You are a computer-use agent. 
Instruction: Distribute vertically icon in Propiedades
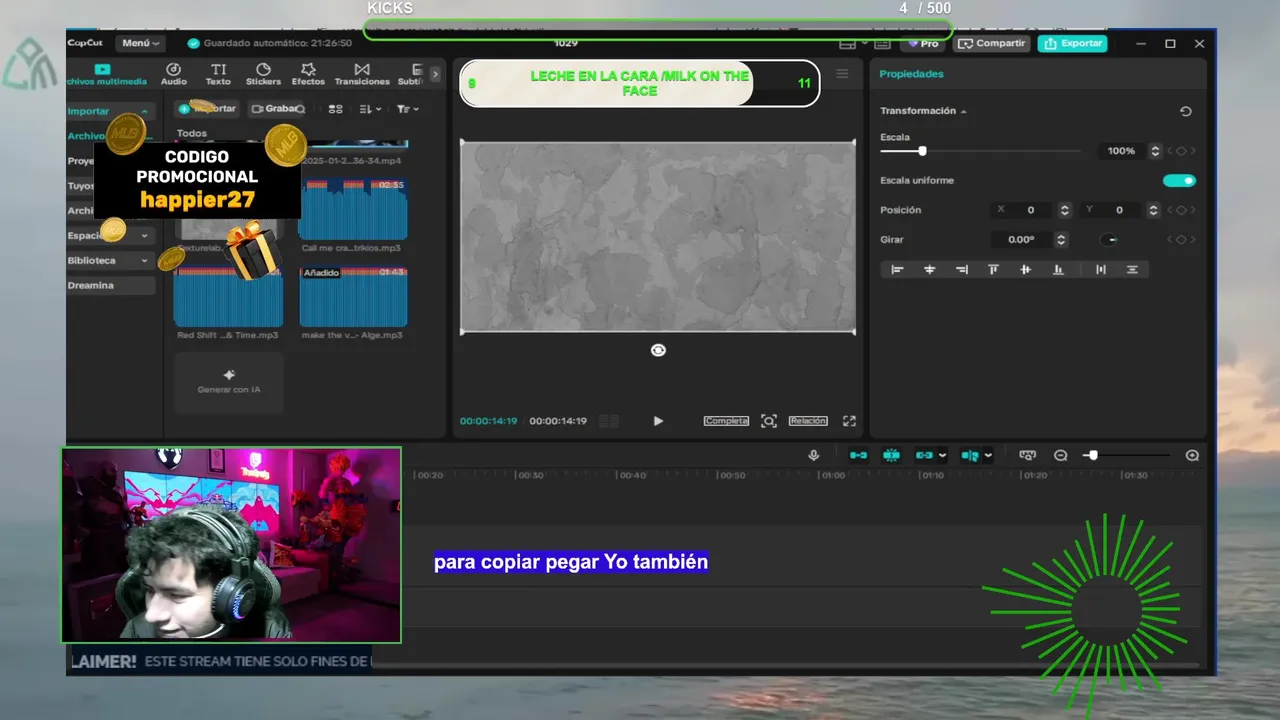(1132, 269)
